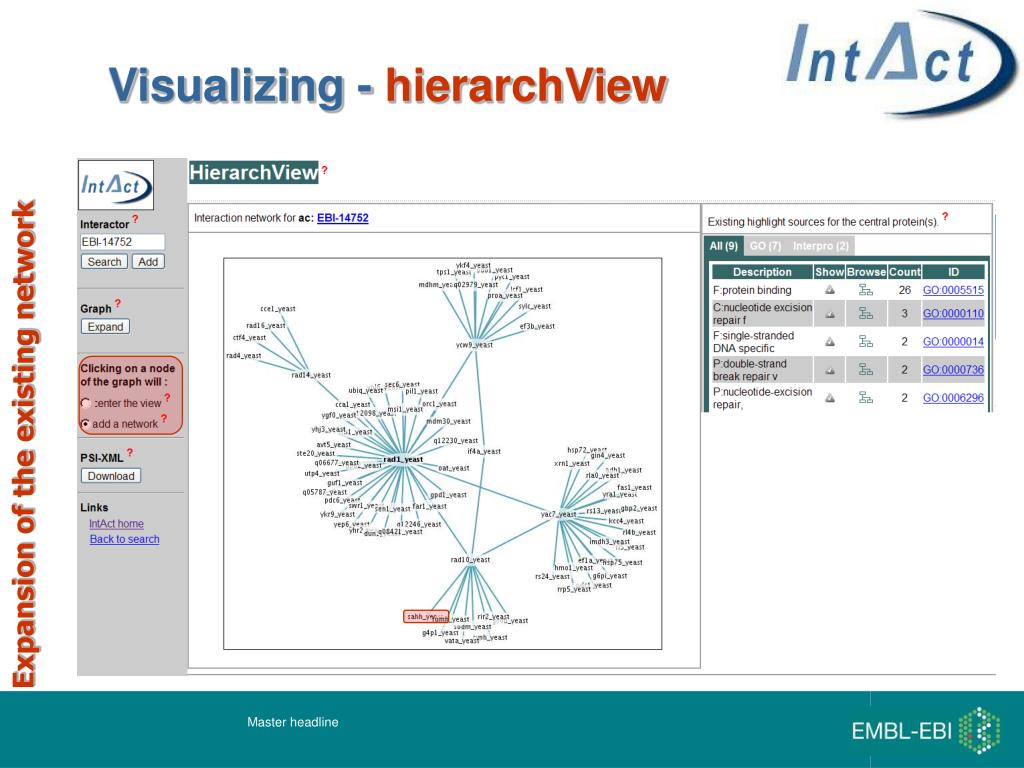Click the Show icon for F:single-stranded DNA specific
Image resolution: width=1024 pixels, height=768 pixels.
tap(829, 342)
